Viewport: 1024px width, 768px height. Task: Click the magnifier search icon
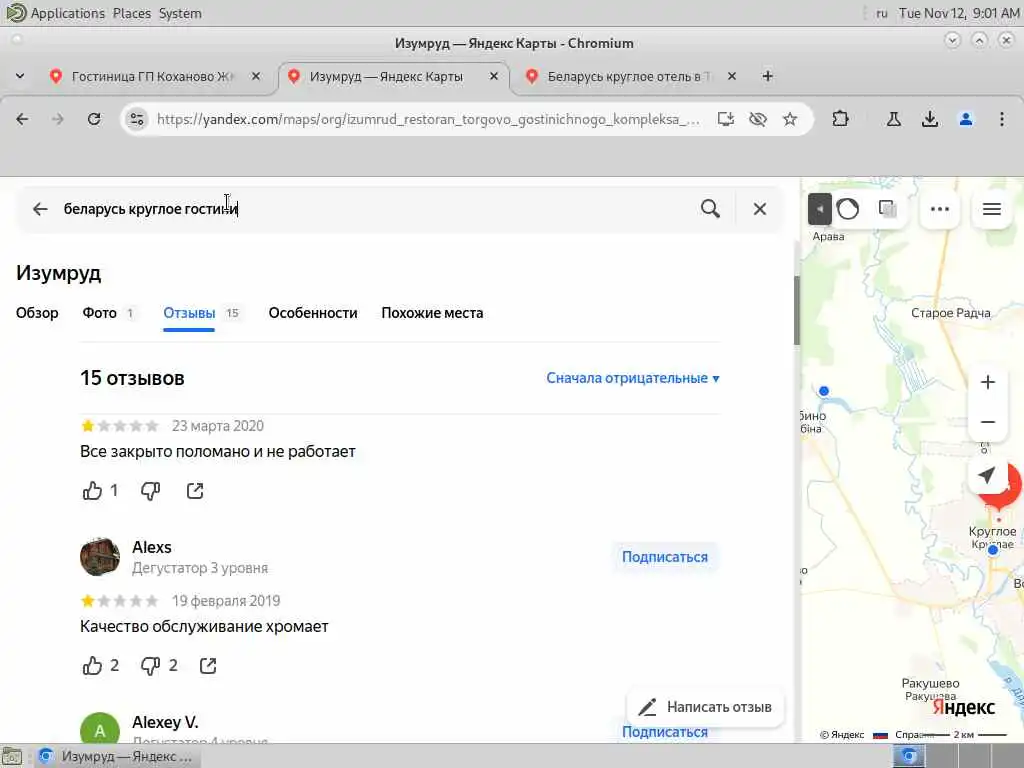click(711, 209)
